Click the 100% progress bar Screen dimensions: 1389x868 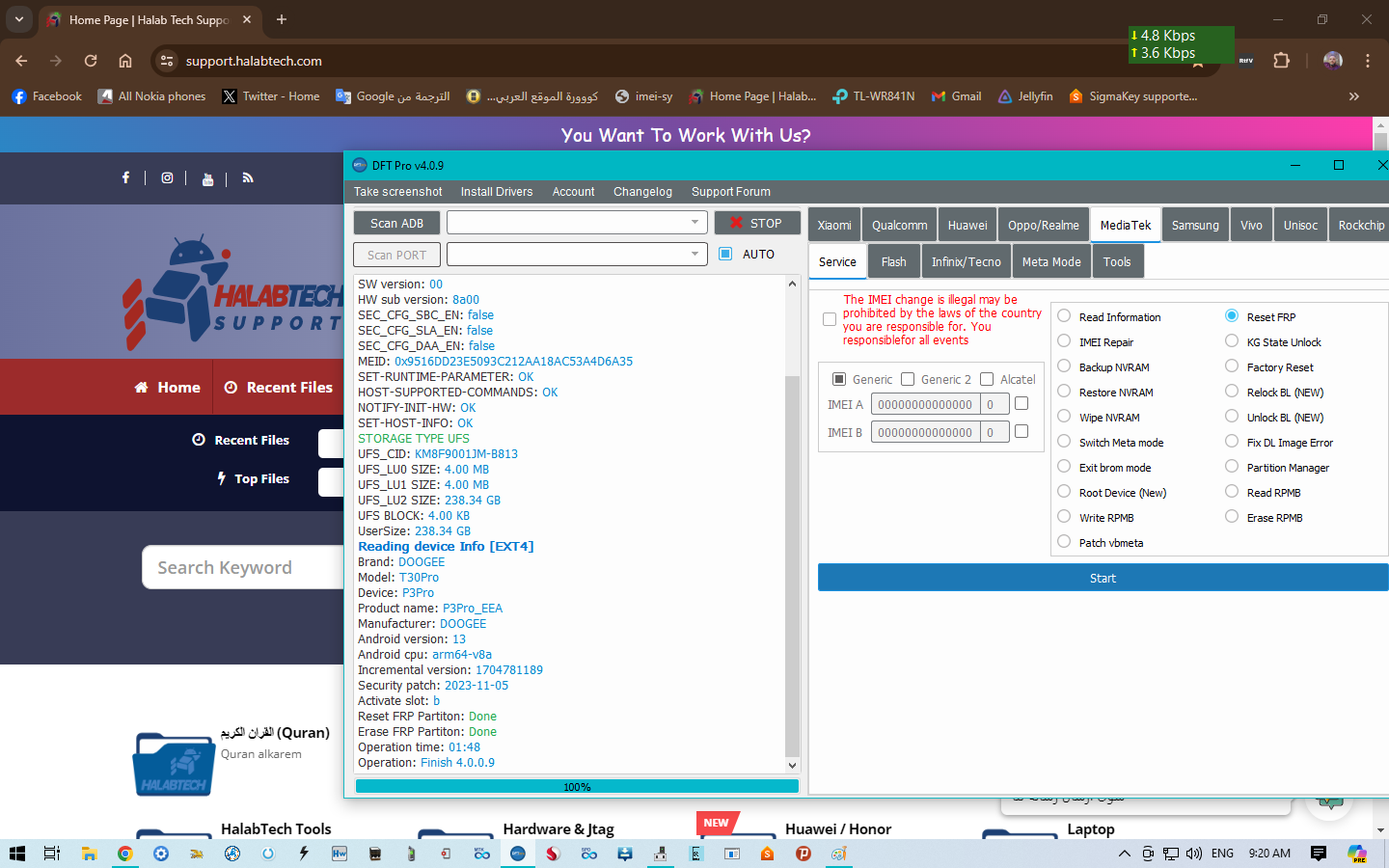tap(577, 786)
